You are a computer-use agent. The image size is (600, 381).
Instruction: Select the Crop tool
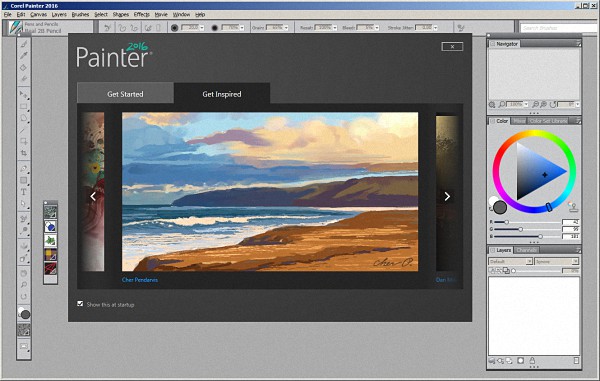[24, 153]
